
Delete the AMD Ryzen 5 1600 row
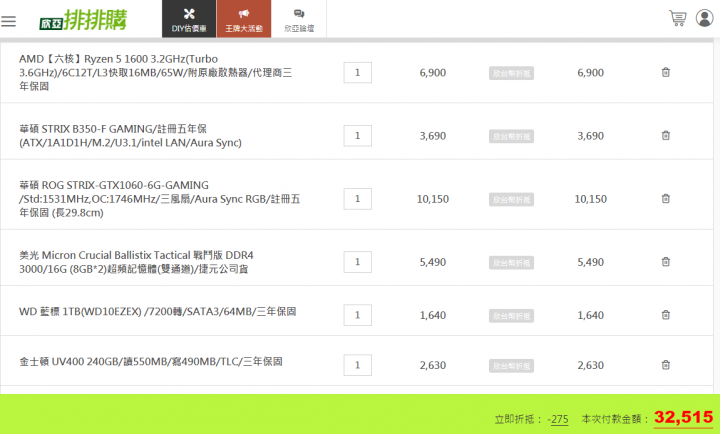click(x=665, y=72)
